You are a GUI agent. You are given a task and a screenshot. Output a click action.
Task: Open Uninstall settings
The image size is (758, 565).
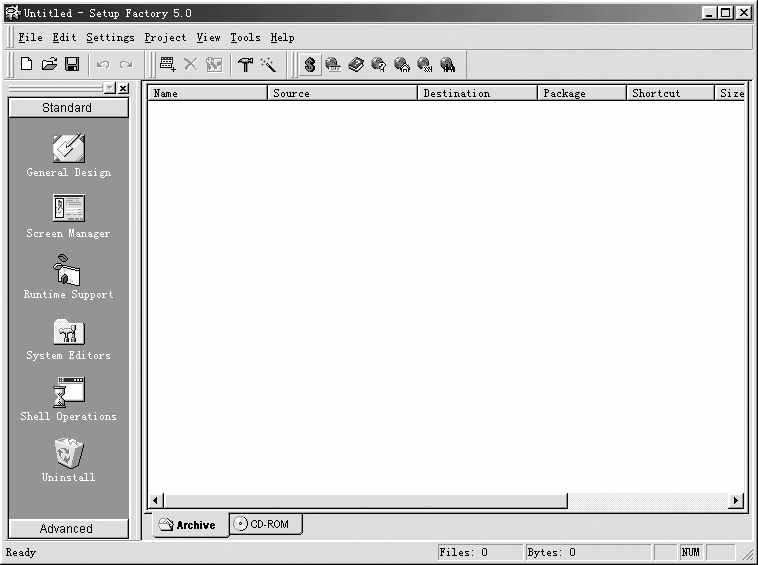click(x=68, y=461)
